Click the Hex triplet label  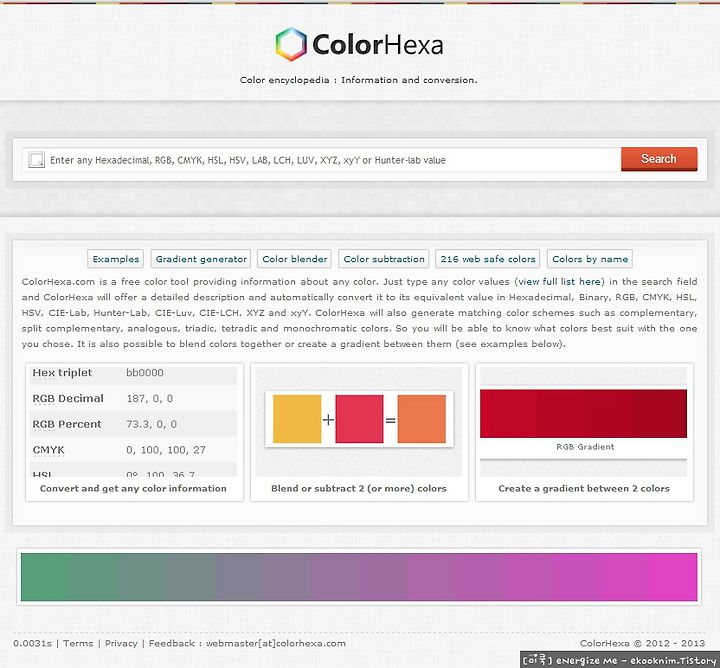[62, 373]
